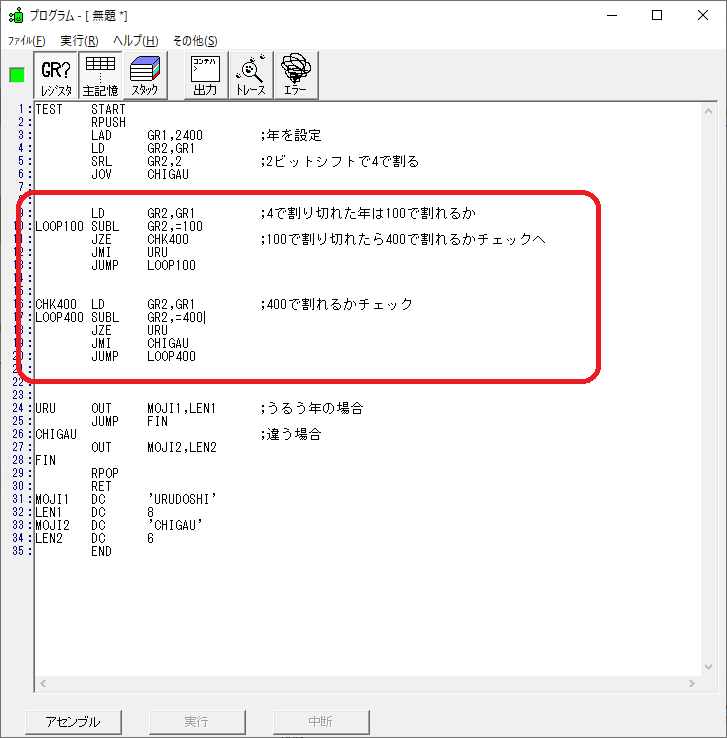
Task: Click 'CHK400' operand on the JZE line
Action: coord(168,240)
